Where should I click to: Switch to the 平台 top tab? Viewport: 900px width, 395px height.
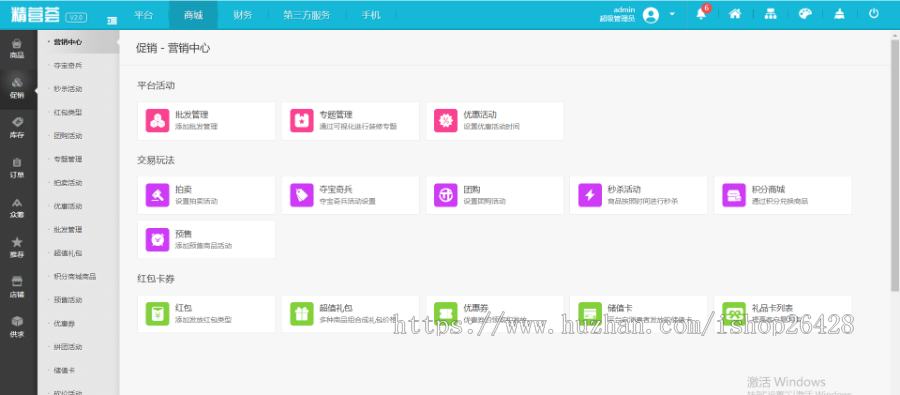click(x=143, y=15)
